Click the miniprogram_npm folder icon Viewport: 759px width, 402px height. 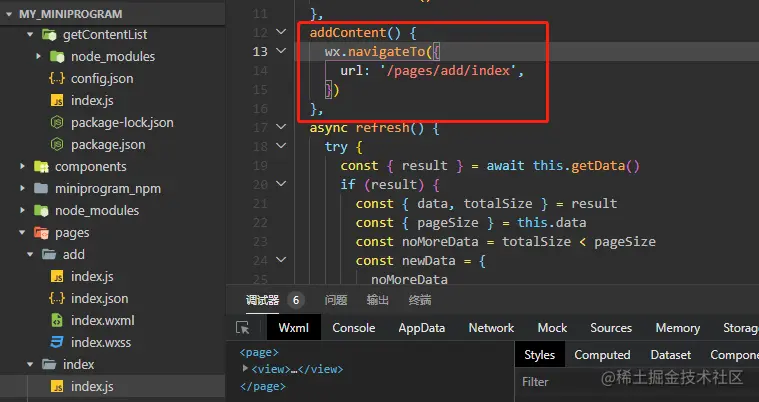(41, 188)
